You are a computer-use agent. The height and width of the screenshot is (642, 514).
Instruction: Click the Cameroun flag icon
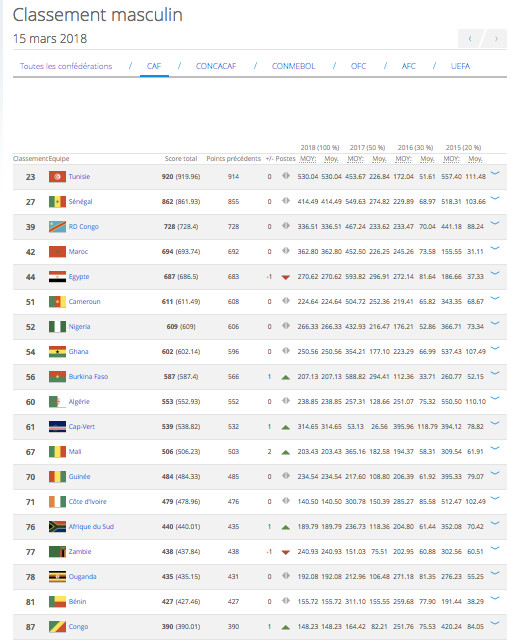click(x=57, y=302)
